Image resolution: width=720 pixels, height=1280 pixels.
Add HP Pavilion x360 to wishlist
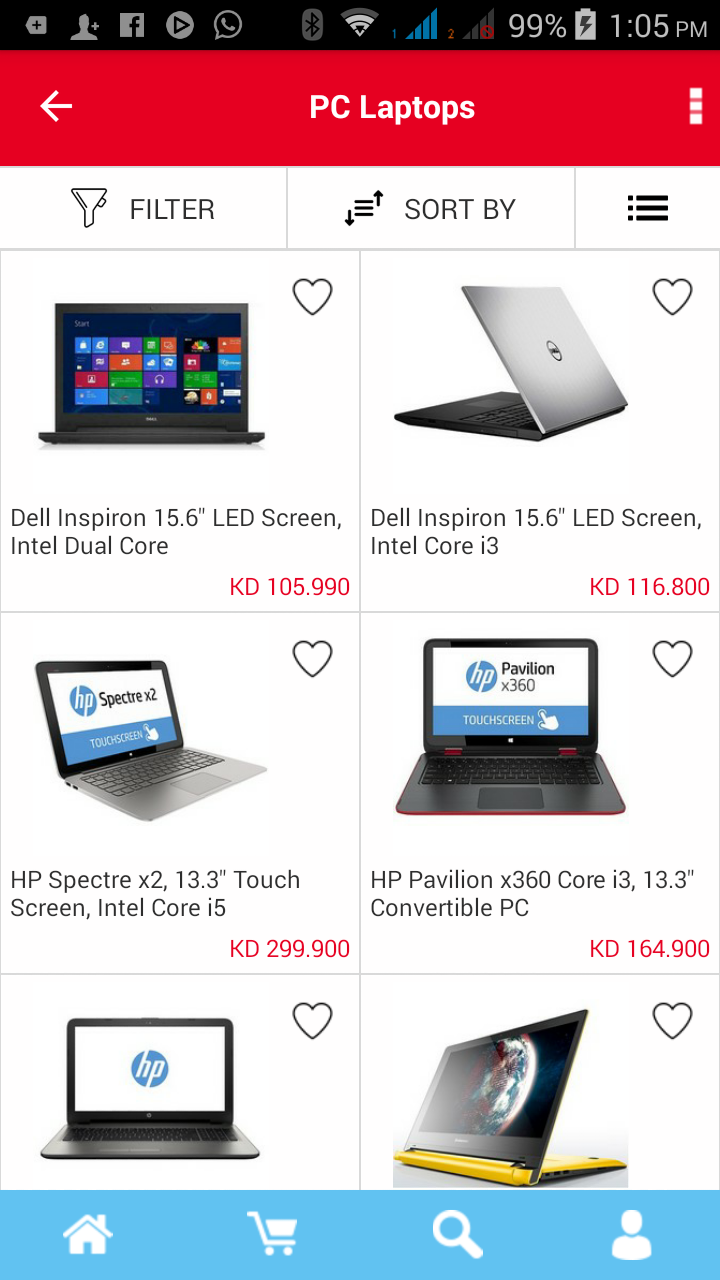[x=672, y=659]
